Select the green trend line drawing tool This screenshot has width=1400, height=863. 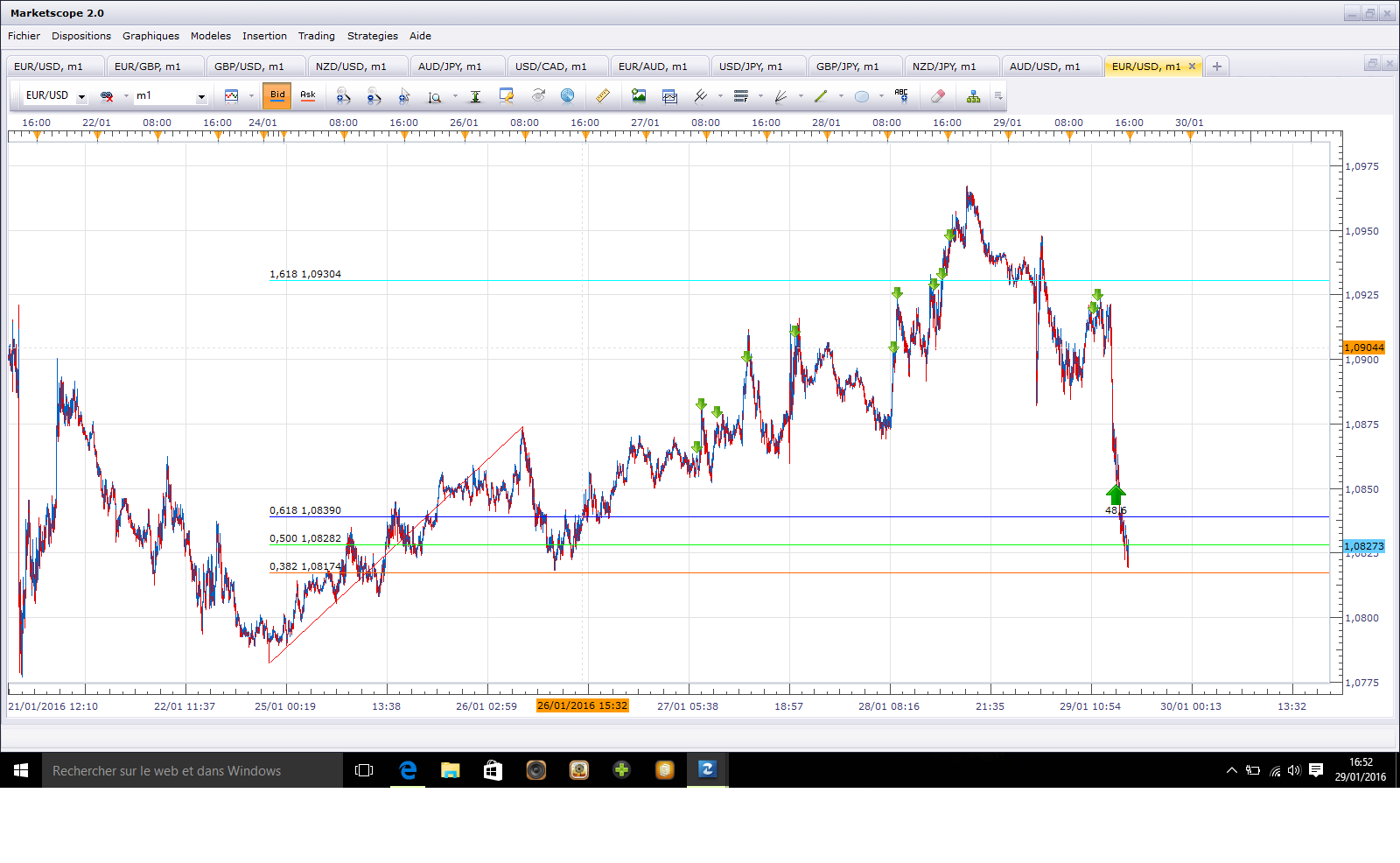click(820, 95)
